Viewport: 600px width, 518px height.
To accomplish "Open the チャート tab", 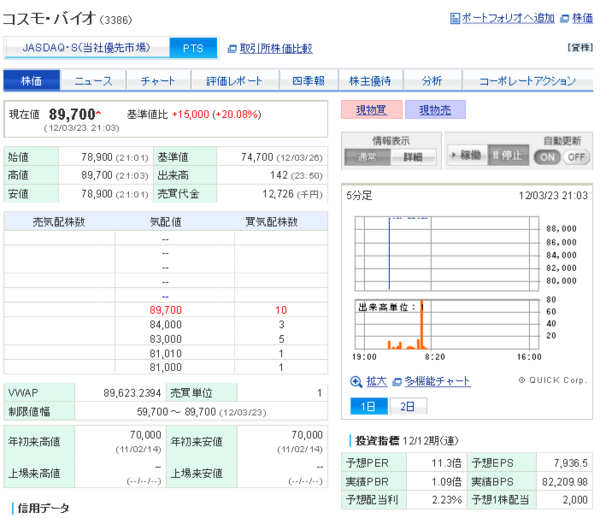I will tap(158, 81).
